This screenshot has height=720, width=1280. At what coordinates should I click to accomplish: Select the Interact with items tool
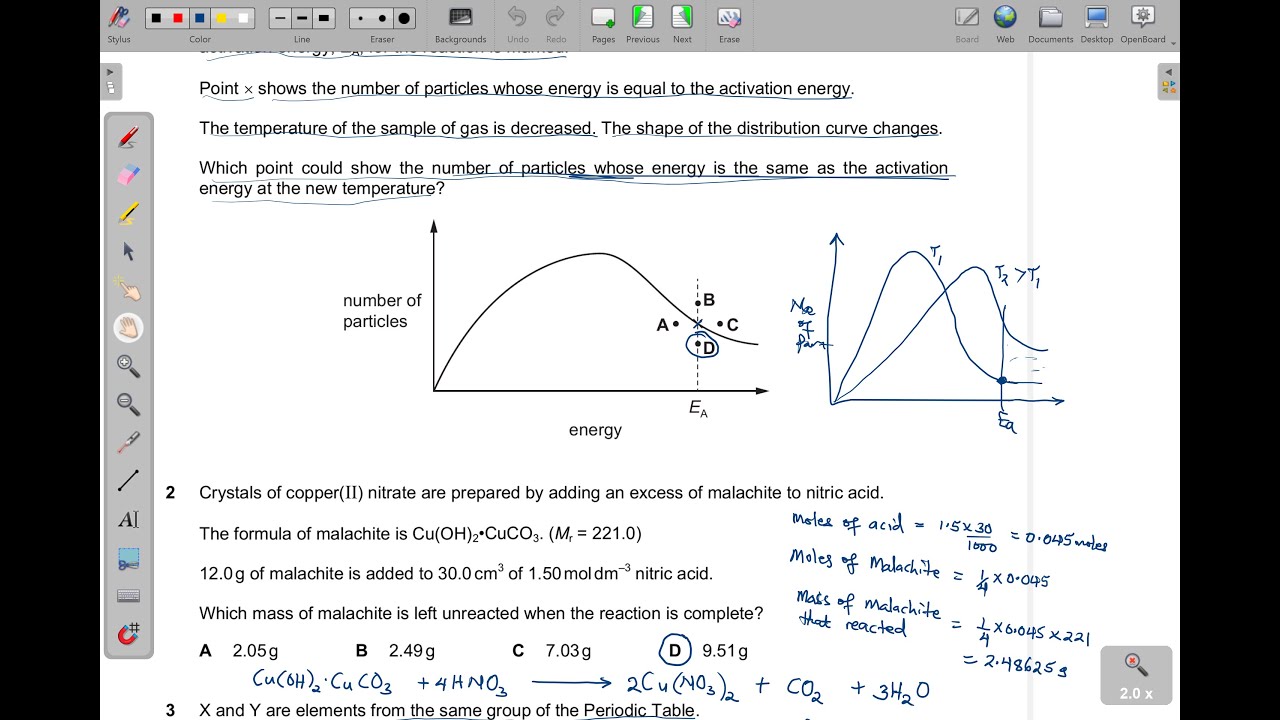pos(128,289)
